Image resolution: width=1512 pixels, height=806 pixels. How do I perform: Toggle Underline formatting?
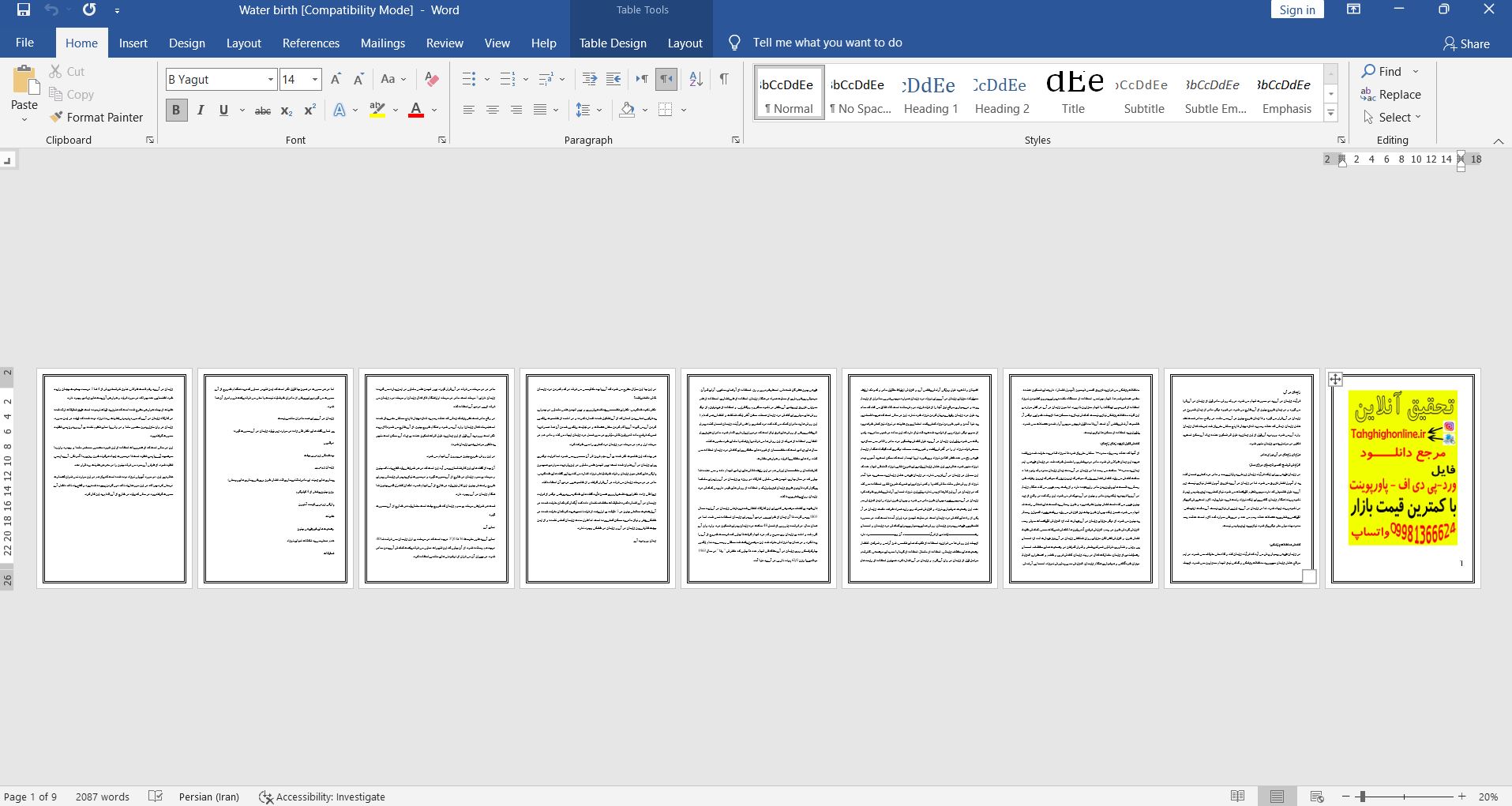click(x=223, y=111)
